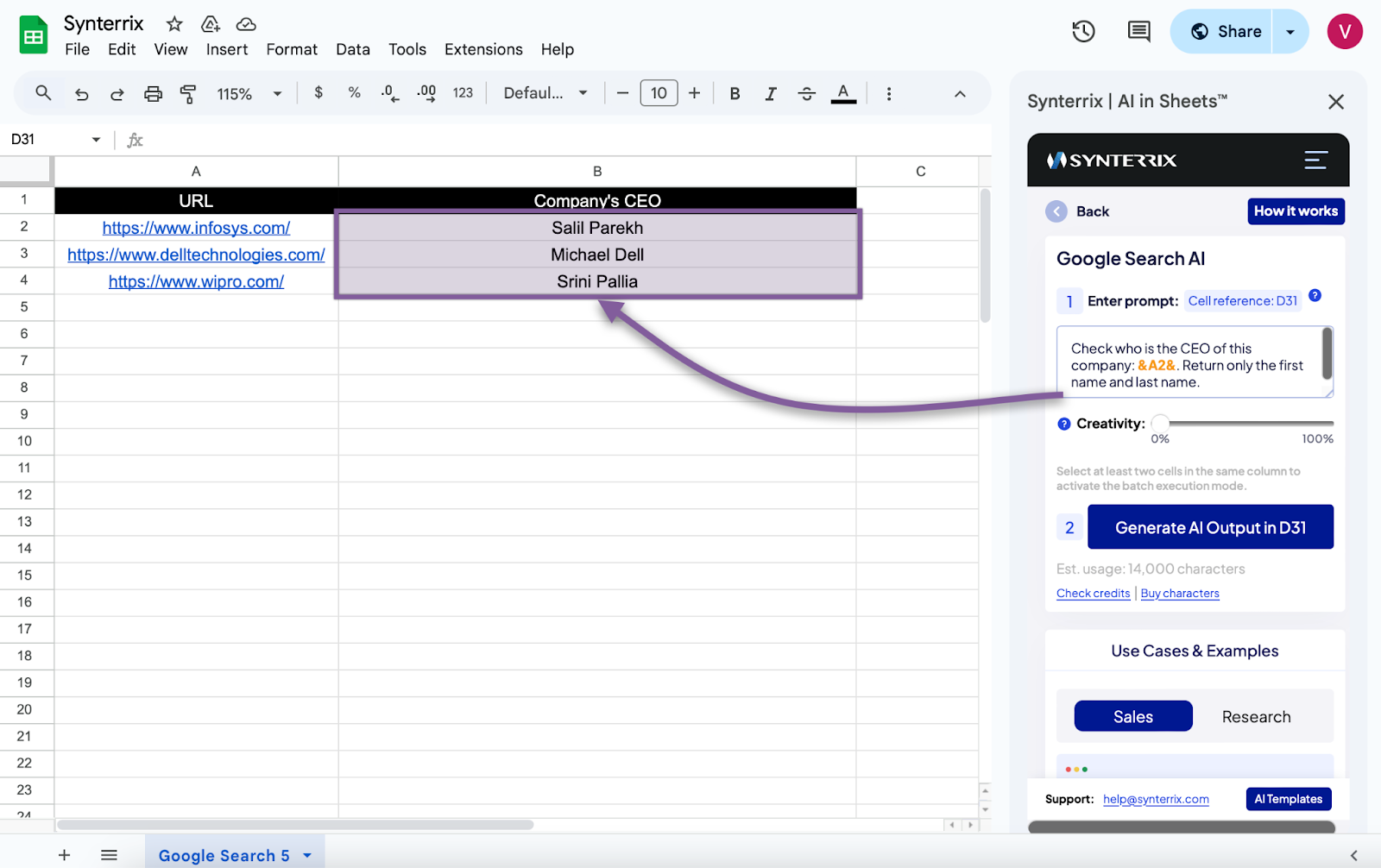The image size is (1381, 868).
Task: Open the File menu
Action: point(77,49)
